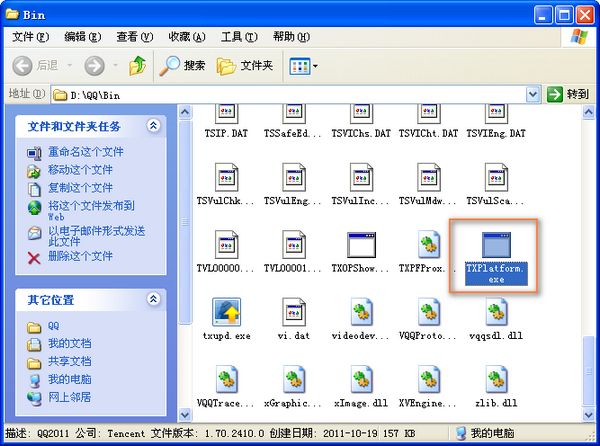This screenshot has height=446, width=600.
Task: Select the txupd.exe updater icon
Action: (226, 312)
